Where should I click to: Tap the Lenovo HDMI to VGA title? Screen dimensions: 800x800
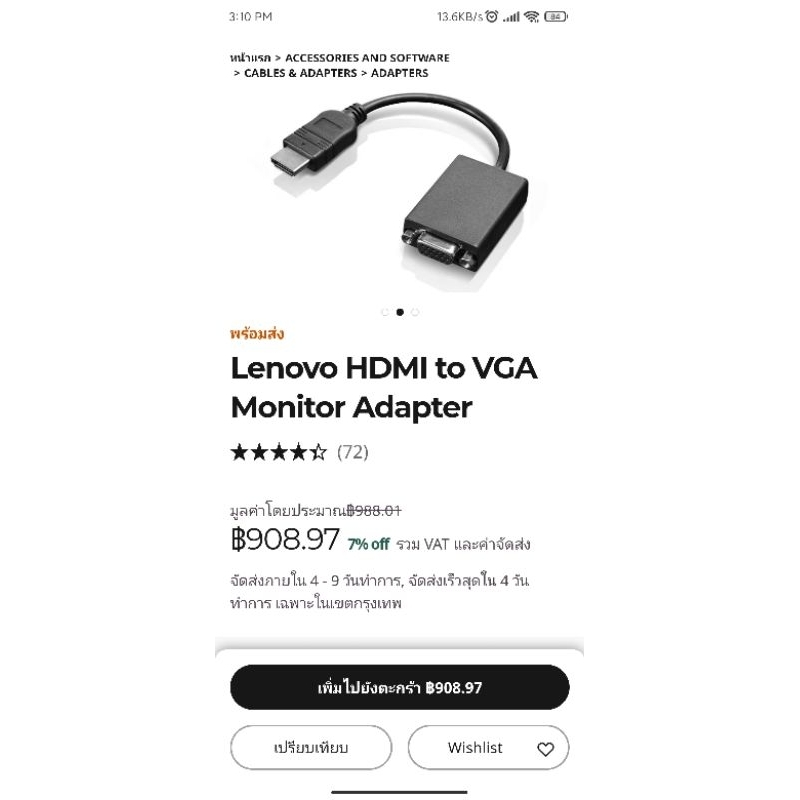384,388
